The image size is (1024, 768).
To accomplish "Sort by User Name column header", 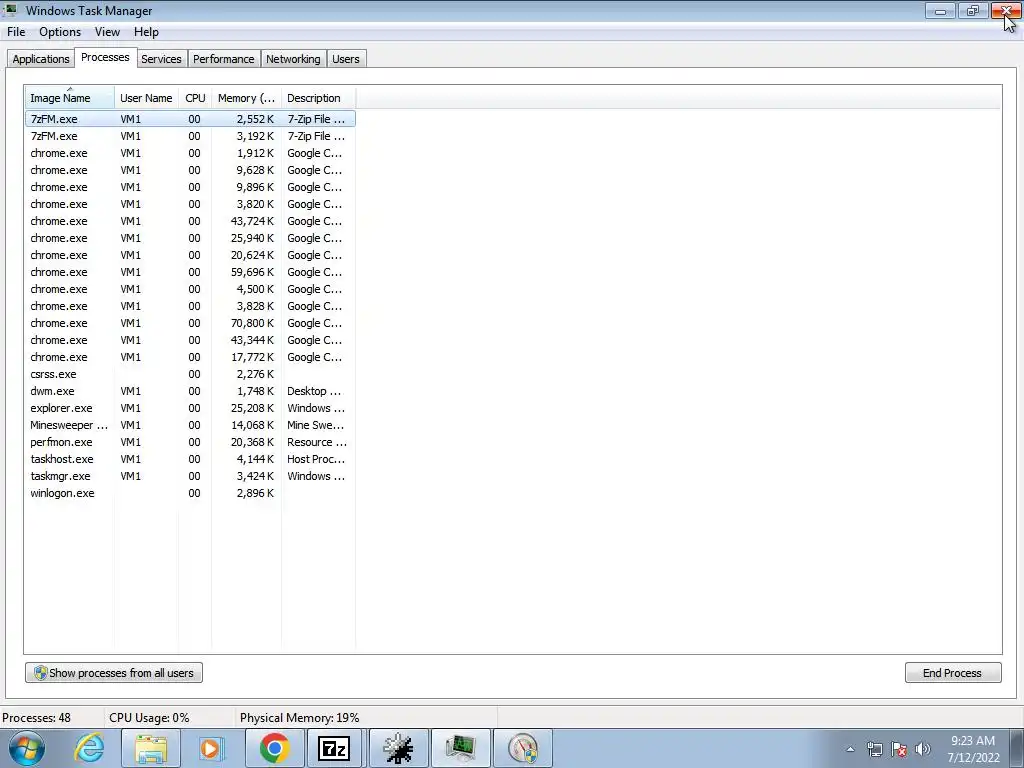I will click(146, 98).
